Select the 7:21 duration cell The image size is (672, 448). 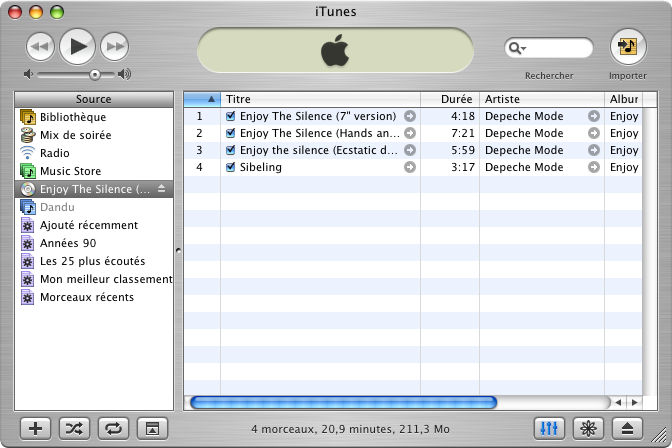pyautogui.click(x=463, y=133)
